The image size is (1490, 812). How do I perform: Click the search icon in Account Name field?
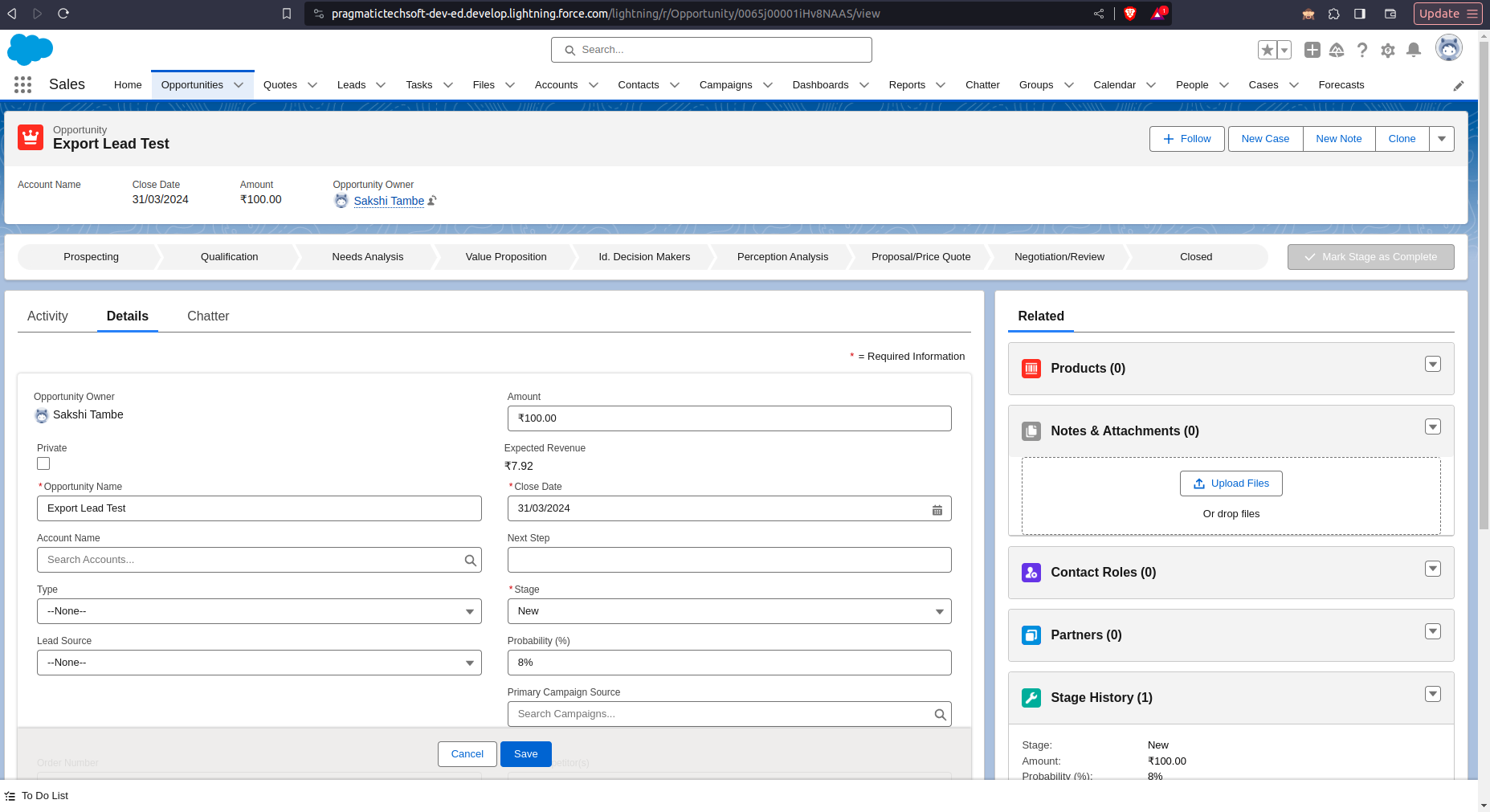470,561
